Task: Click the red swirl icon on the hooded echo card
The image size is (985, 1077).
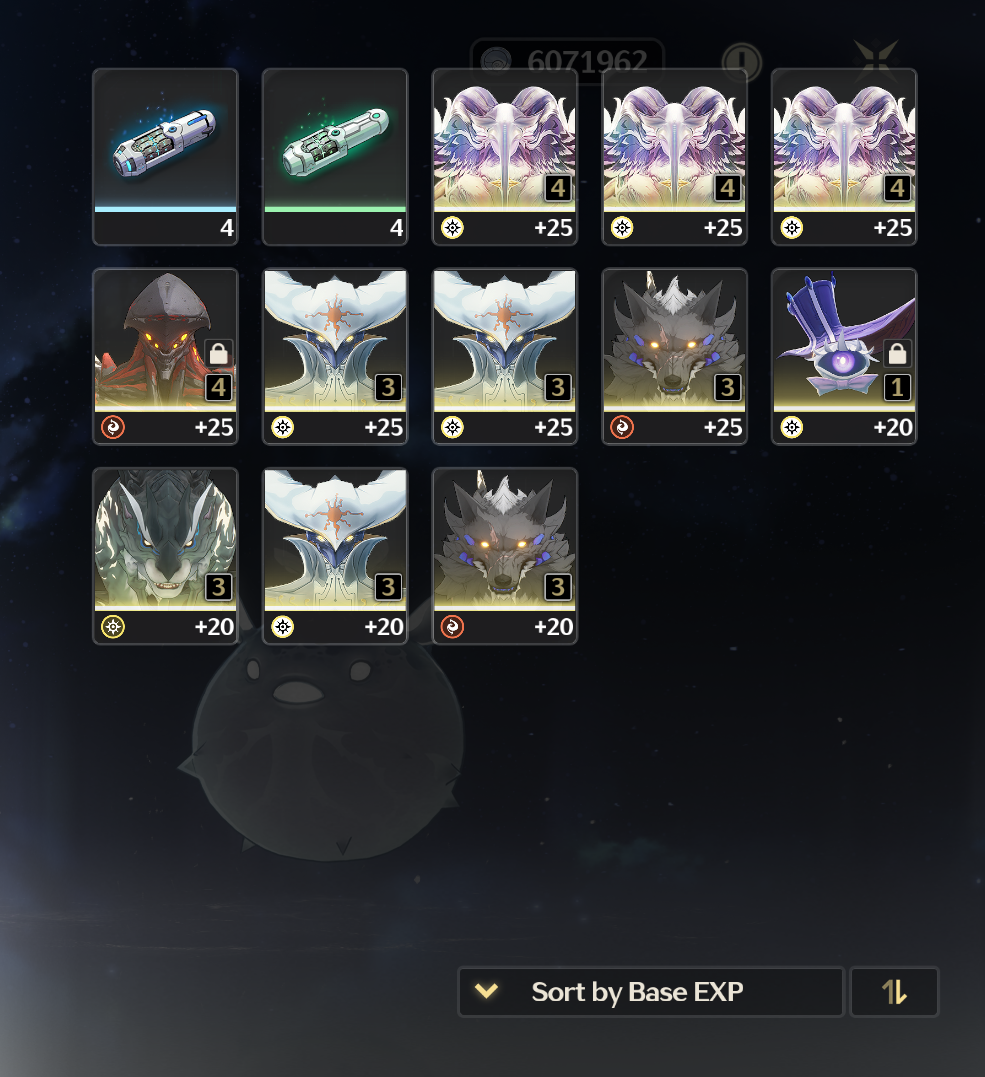Action: pos(113,427)
